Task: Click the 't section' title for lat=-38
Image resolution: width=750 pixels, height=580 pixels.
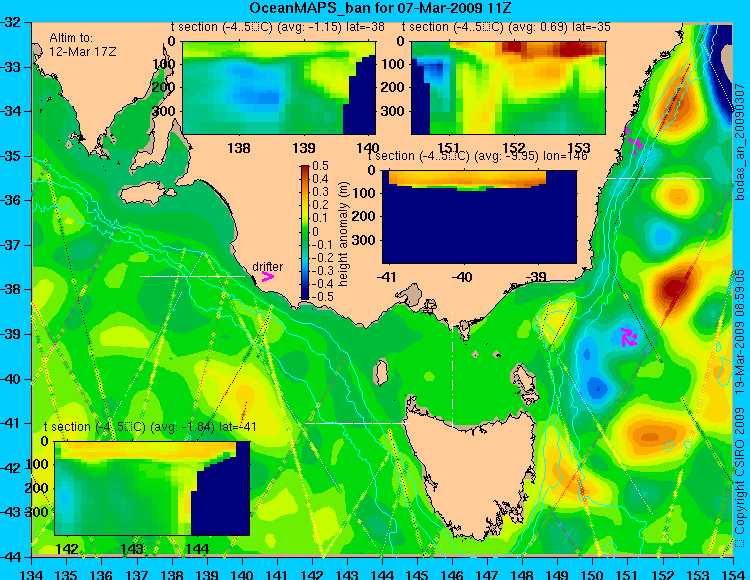Action: tap(277, 27)
